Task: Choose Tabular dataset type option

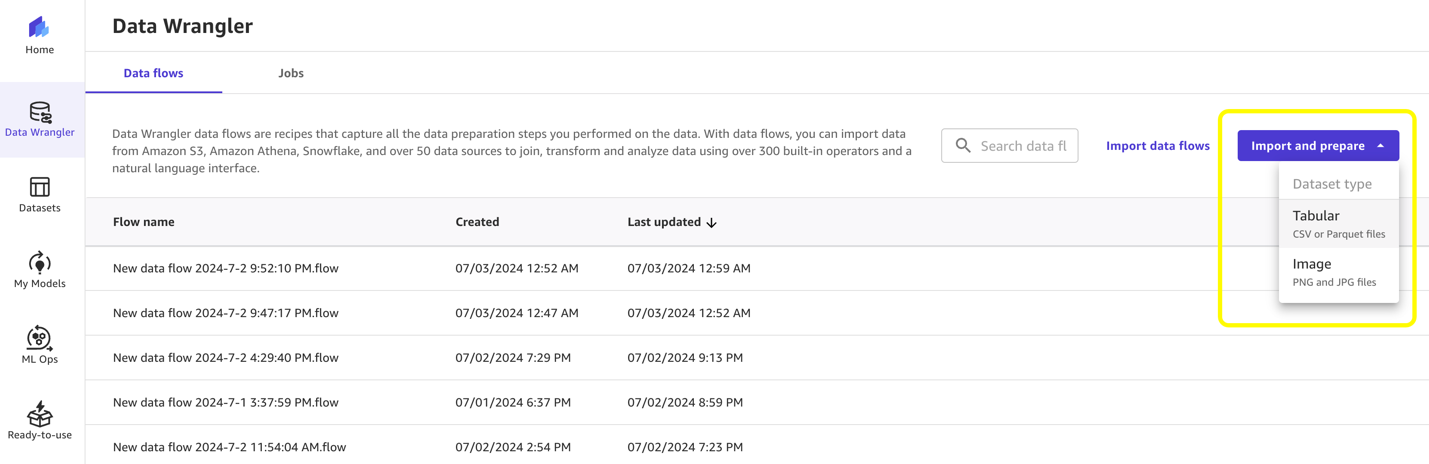Action: coord(1338,224)
